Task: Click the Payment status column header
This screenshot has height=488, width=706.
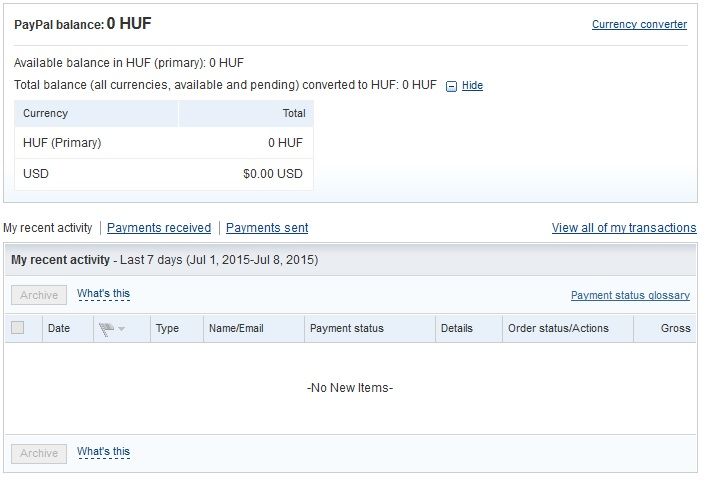Action: (346, 328)
